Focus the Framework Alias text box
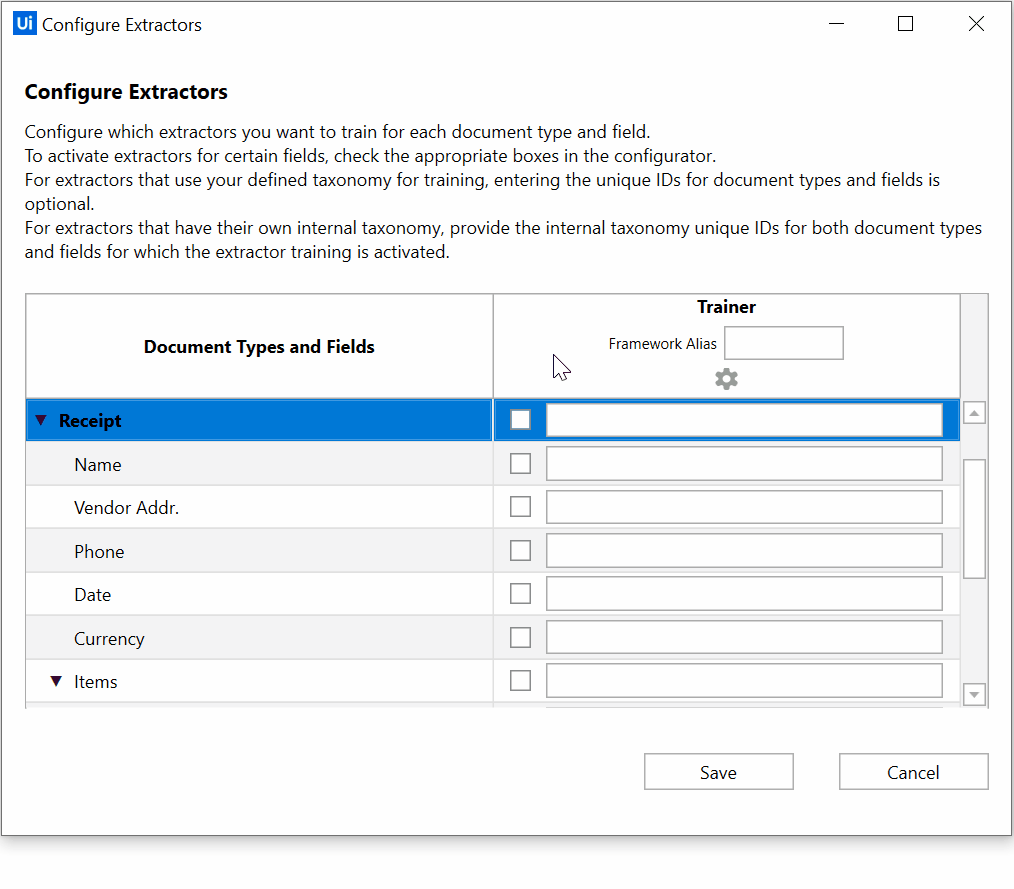 click(x=783, y=343)
